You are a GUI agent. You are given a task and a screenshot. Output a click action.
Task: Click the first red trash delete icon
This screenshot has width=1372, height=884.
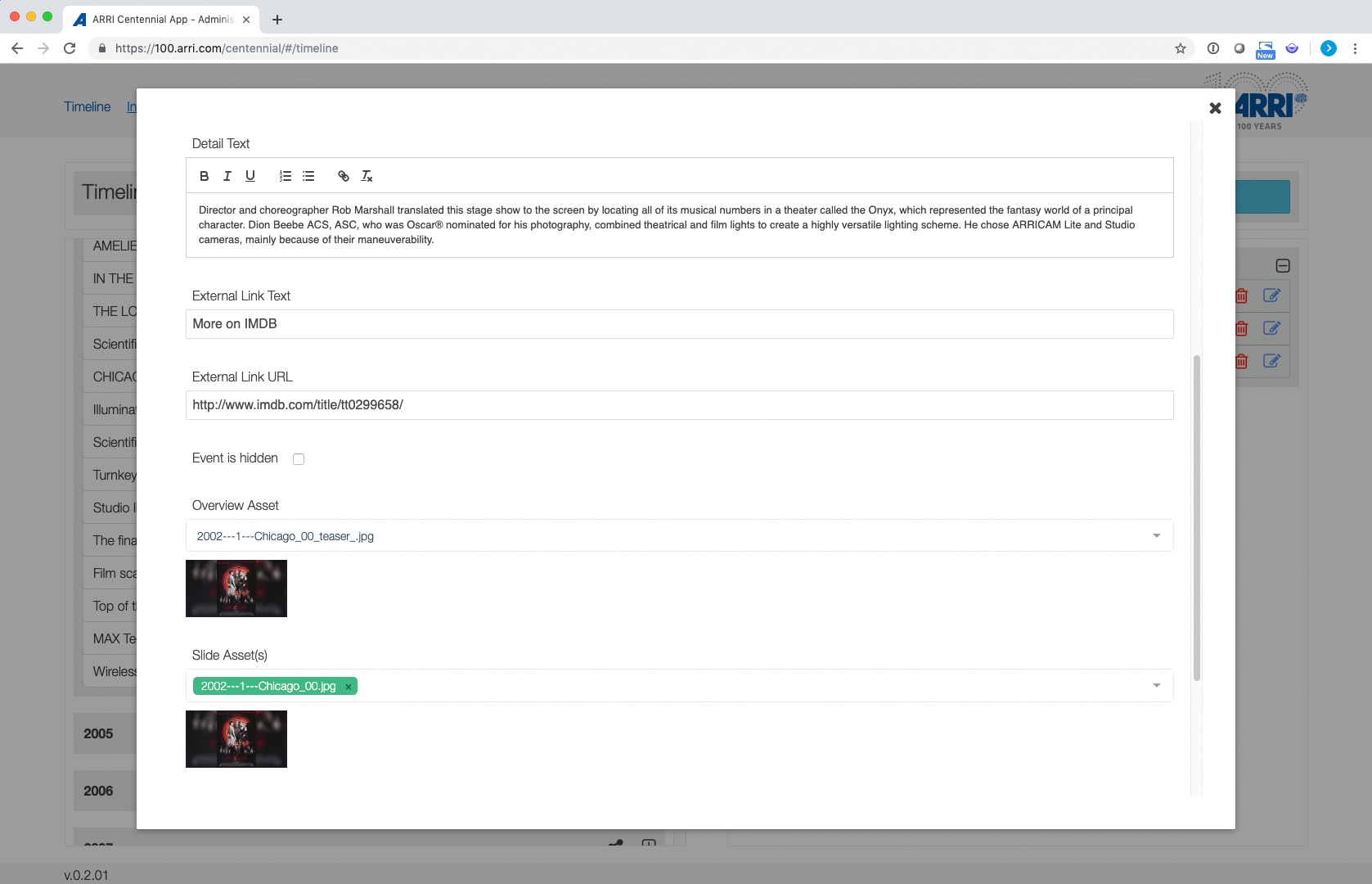(x=1241, y=295)
